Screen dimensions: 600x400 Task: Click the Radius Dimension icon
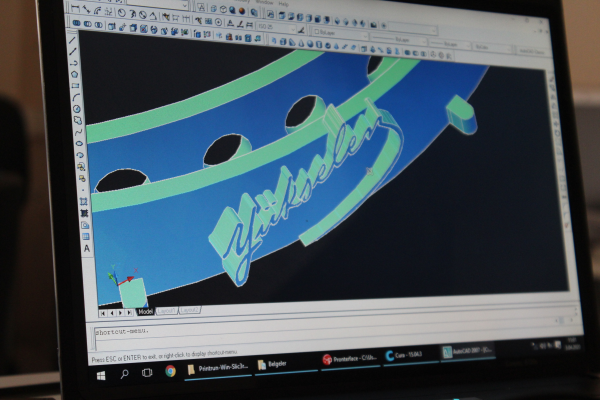(x=121, y=13)
